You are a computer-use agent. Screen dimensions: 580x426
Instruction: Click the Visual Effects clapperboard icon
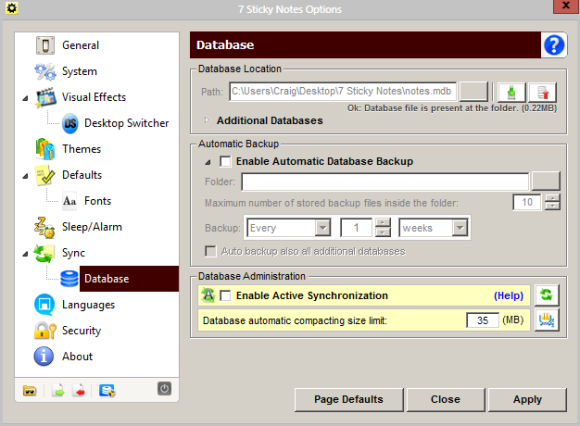coord(45,97)
